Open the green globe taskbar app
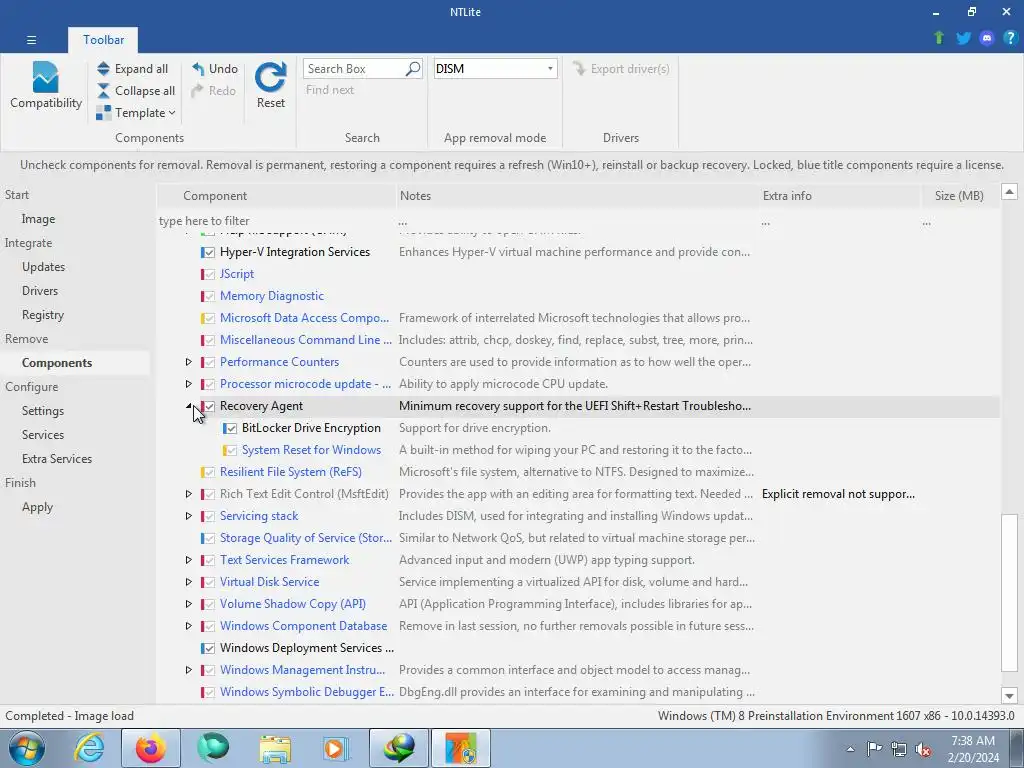The width and height of the screenshot is (1024, 768). (x=213, y=748)
